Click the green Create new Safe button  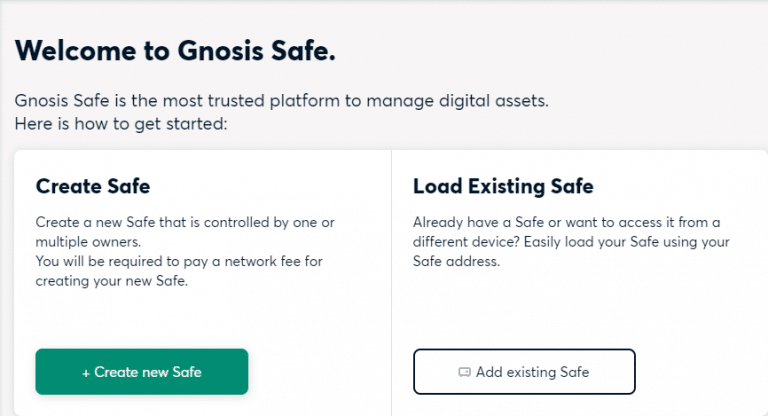pos(142,371)
